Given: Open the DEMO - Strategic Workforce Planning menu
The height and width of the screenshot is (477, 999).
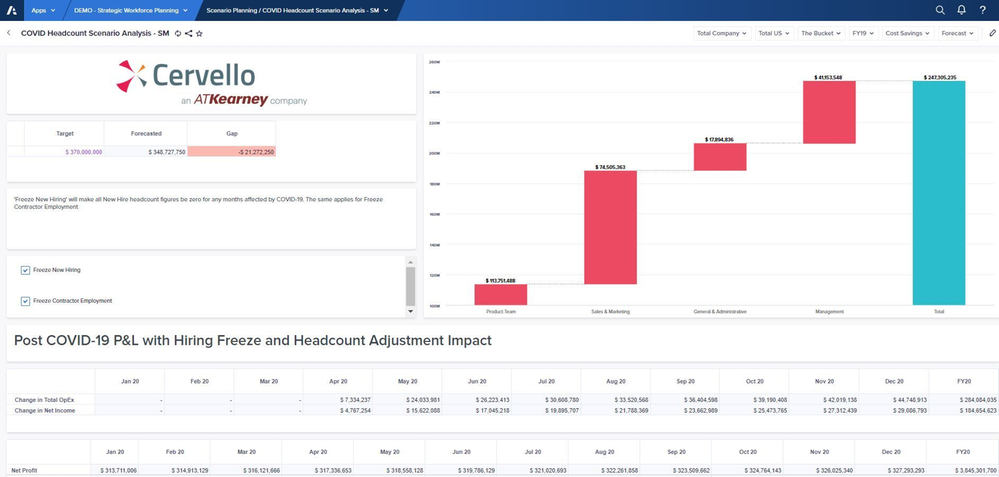Looking at the screenshot, I should (131, 10).
